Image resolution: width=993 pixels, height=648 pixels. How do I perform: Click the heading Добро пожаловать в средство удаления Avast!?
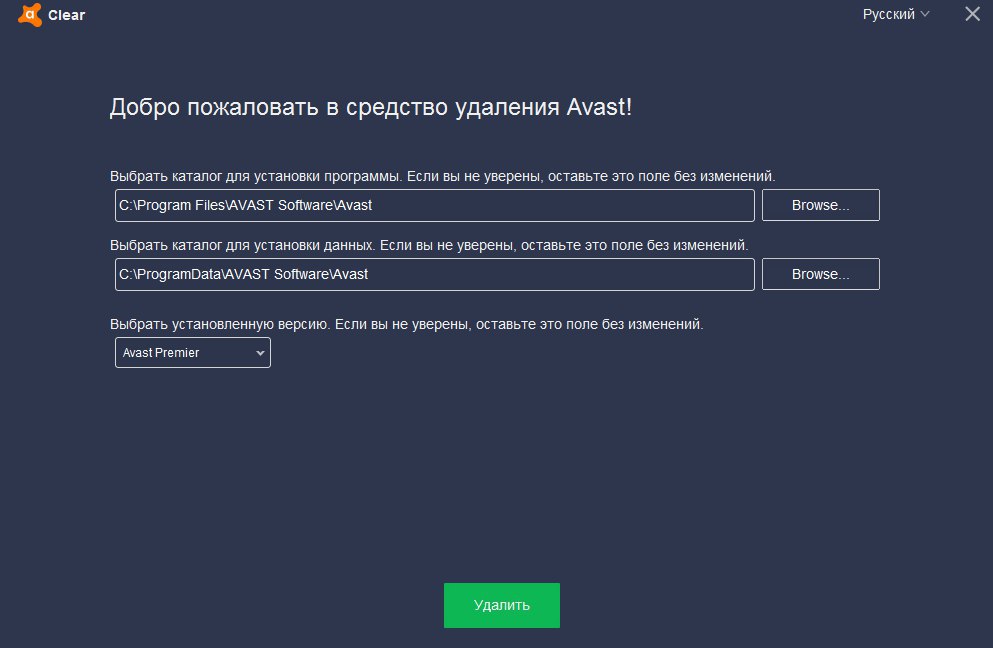[370, 107]
